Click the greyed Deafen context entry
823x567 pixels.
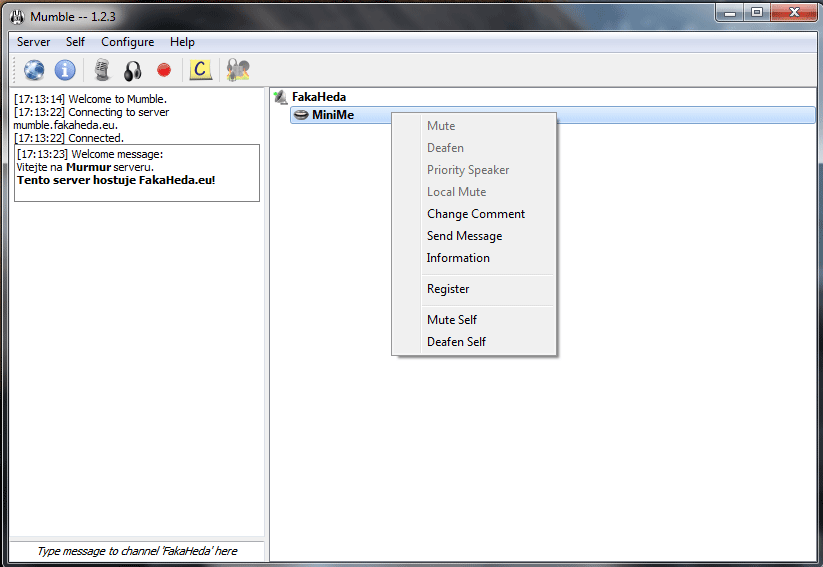point(445,148)
